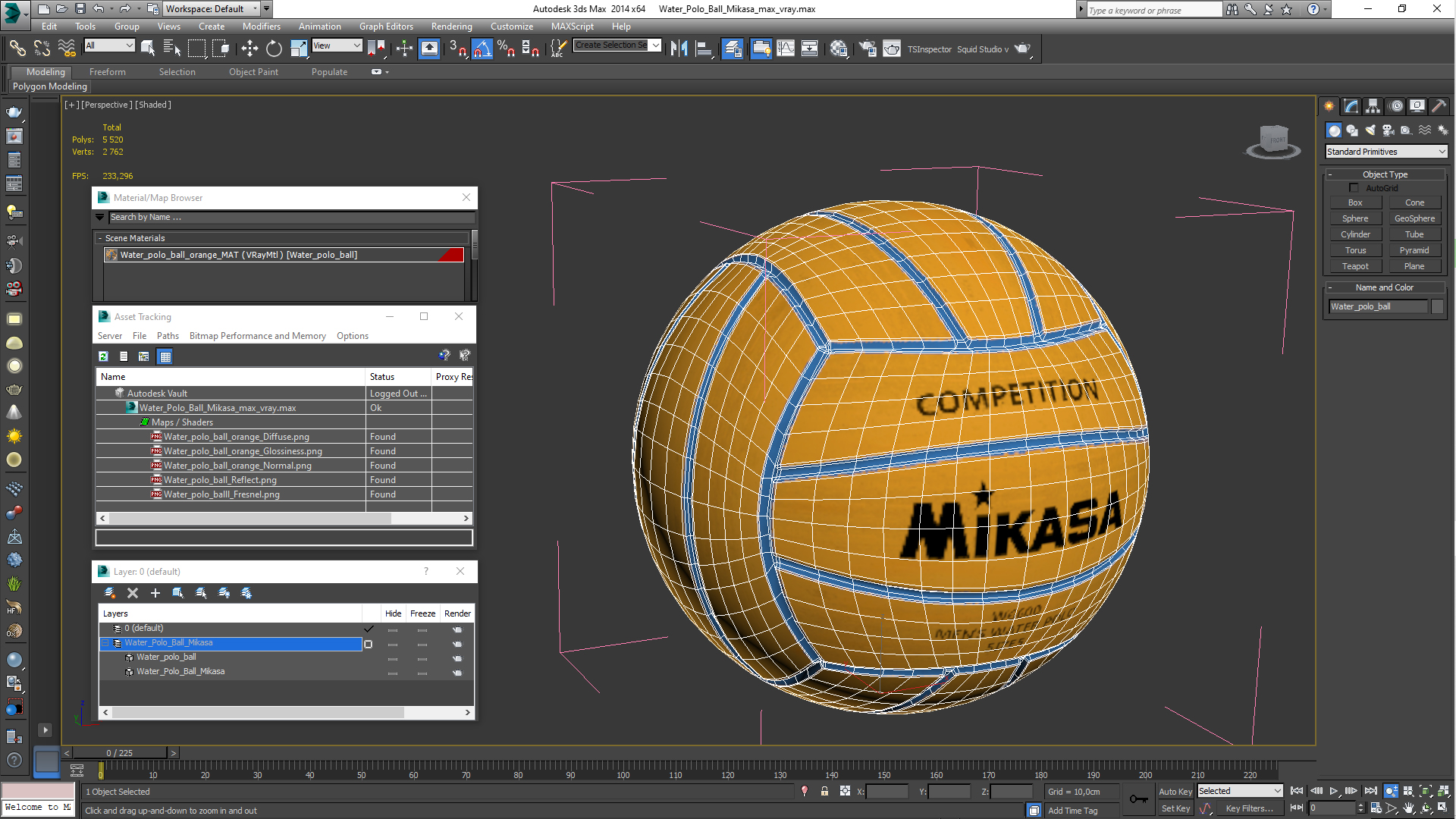
Task: Select the Cameras create category icon
Action: click(x=1389, y=130)
